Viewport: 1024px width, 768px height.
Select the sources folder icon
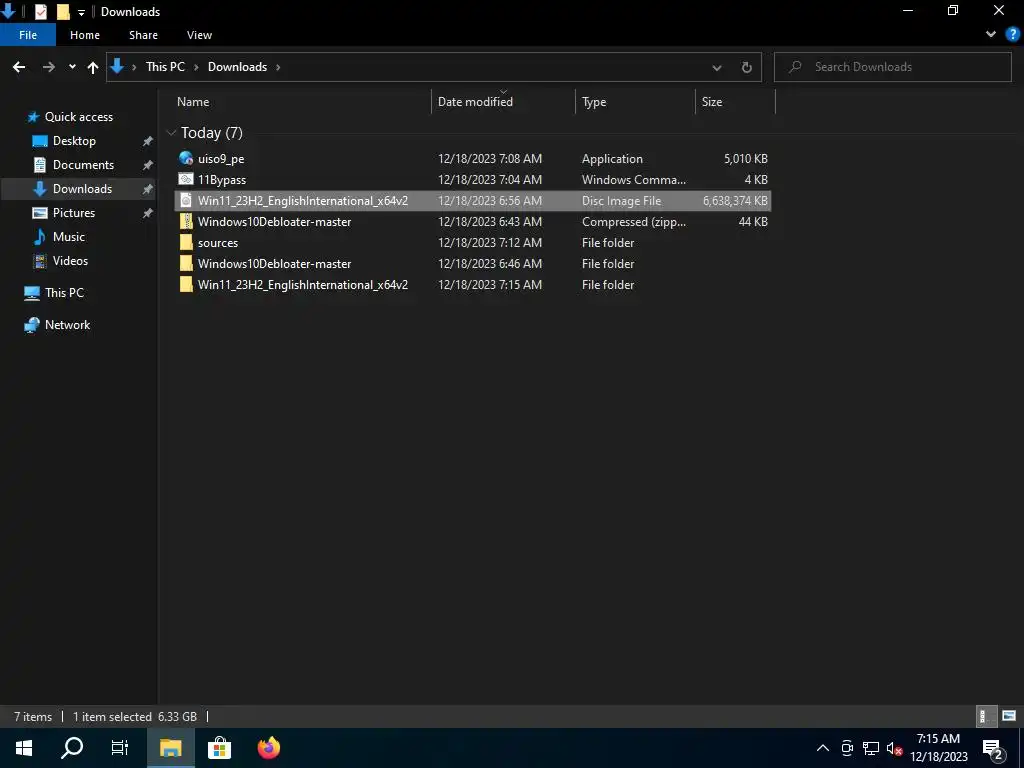click(x=186, y=242)
